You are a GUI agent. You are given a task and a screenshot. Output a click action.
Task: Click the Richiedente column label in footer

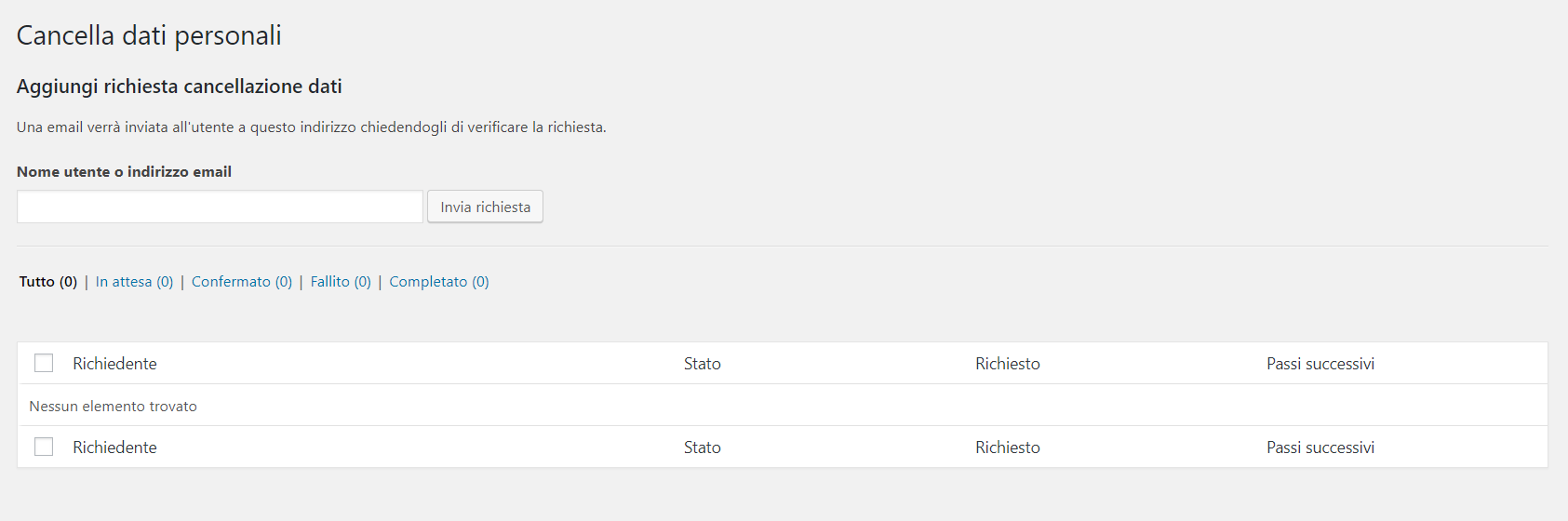(x=114, y=448)
